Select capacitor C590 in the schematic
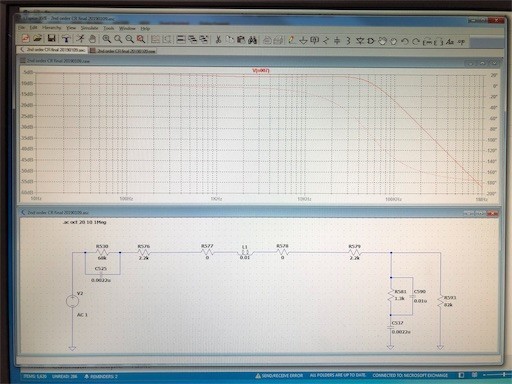 point(413,296)
